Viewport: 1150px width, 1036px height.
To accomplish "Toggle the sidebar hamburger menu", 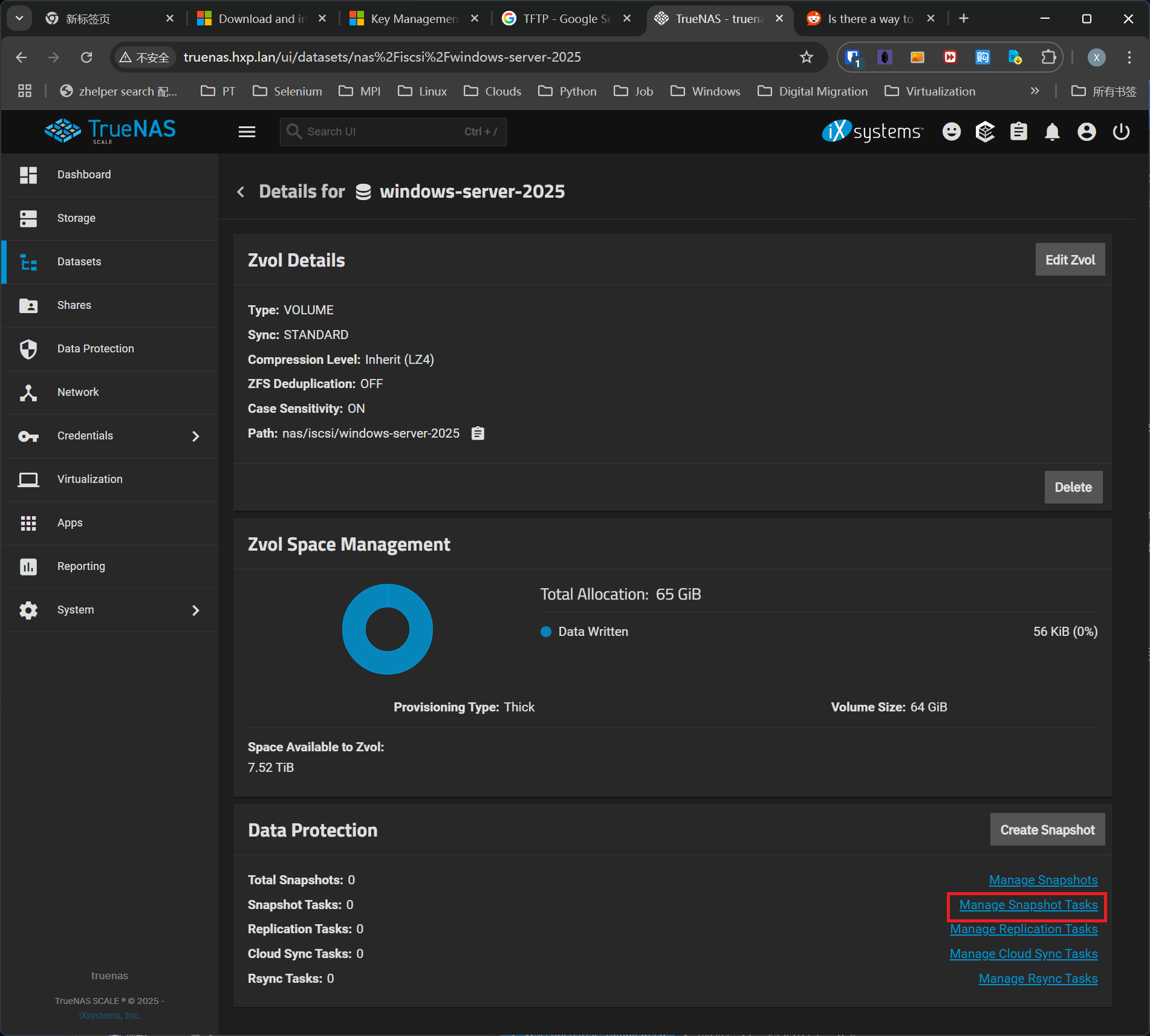I will tap(247, 132).
